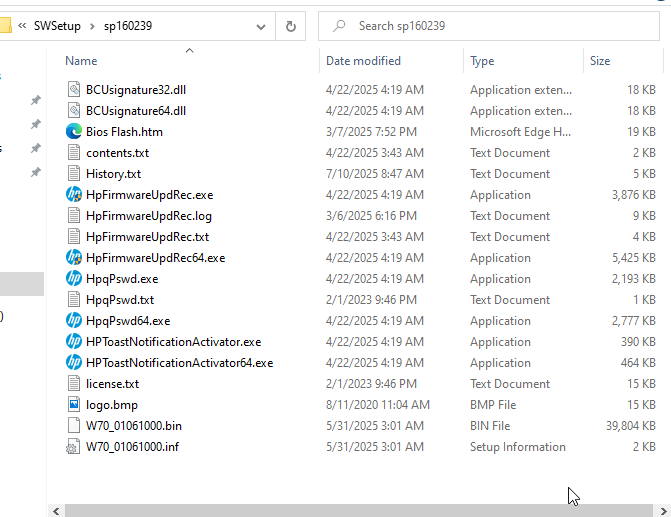Focus the Search sp160239 box

(489, 26)
